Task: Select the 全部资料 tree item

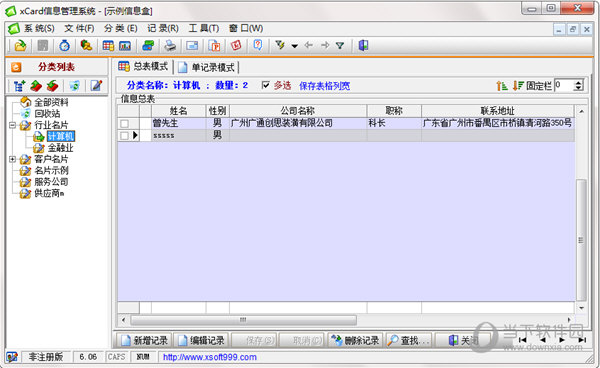Action: tap(51, 102)
